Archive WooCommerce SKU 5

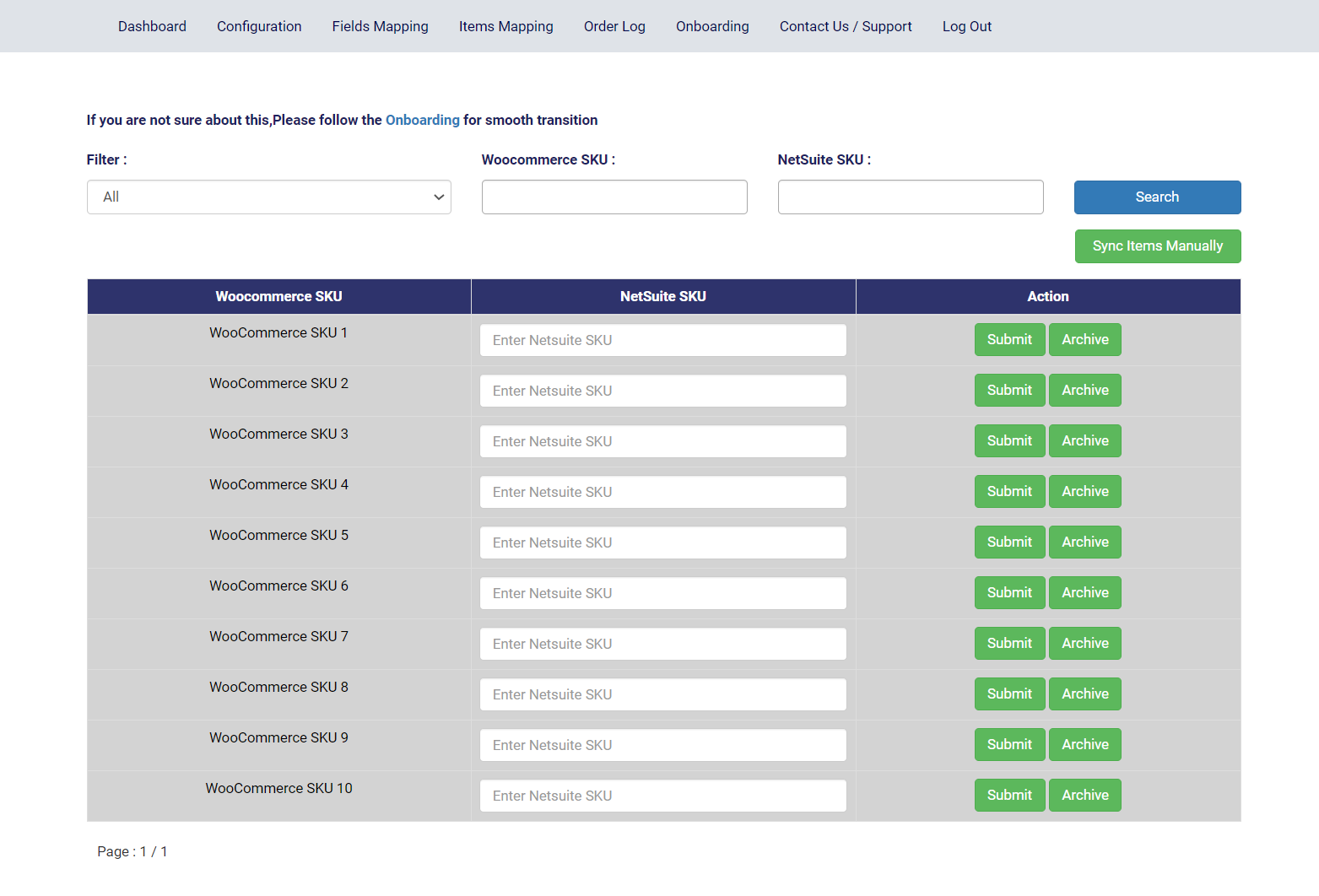point(1085,542)
